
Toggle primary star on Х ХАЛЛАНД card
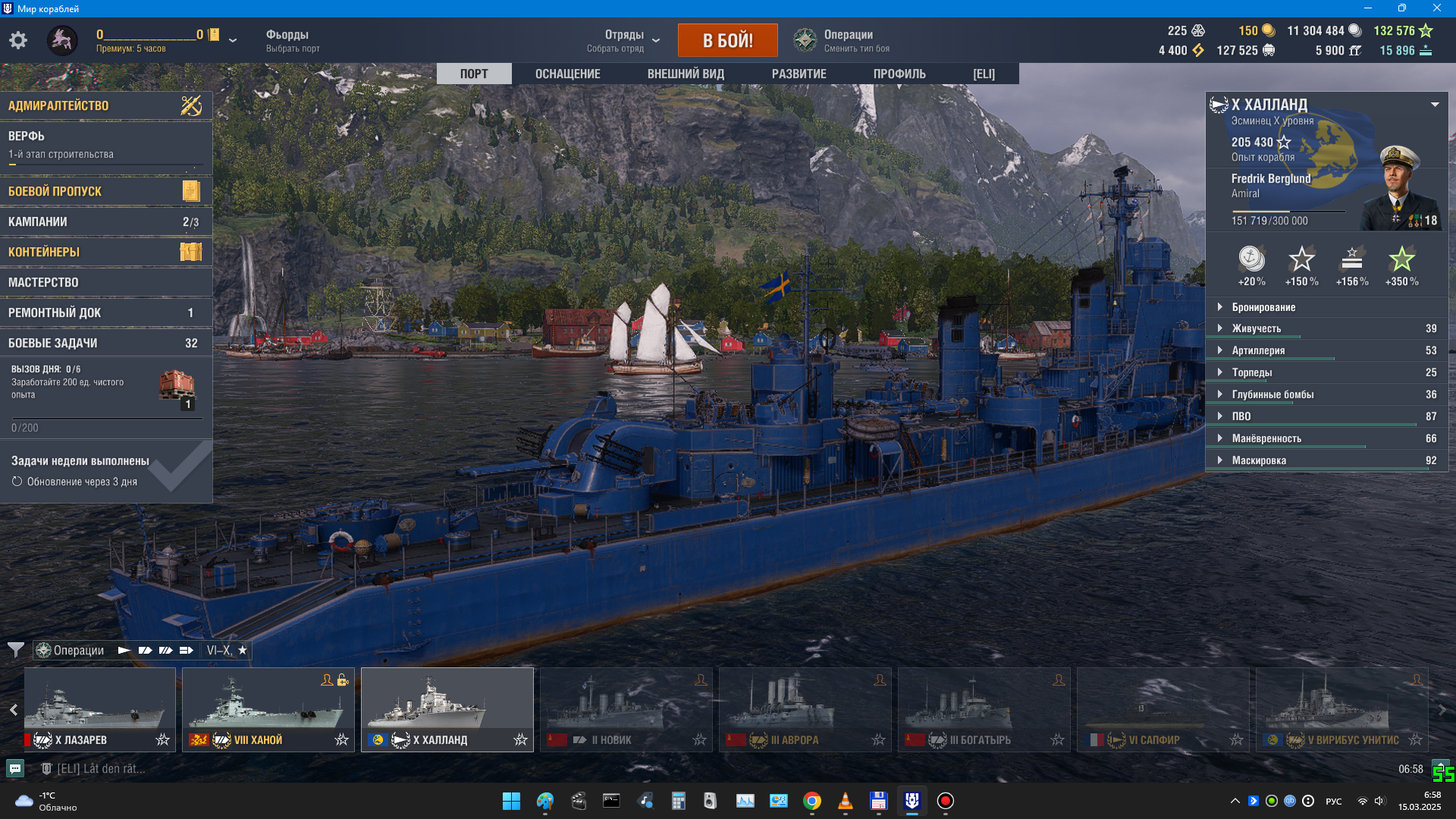point(521,739)
